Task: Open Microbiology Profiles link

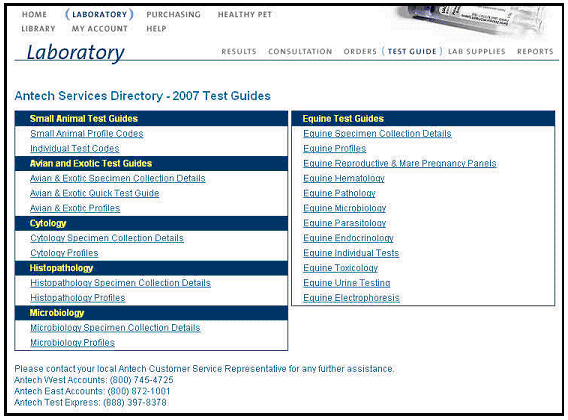Action: pos(72,342)
